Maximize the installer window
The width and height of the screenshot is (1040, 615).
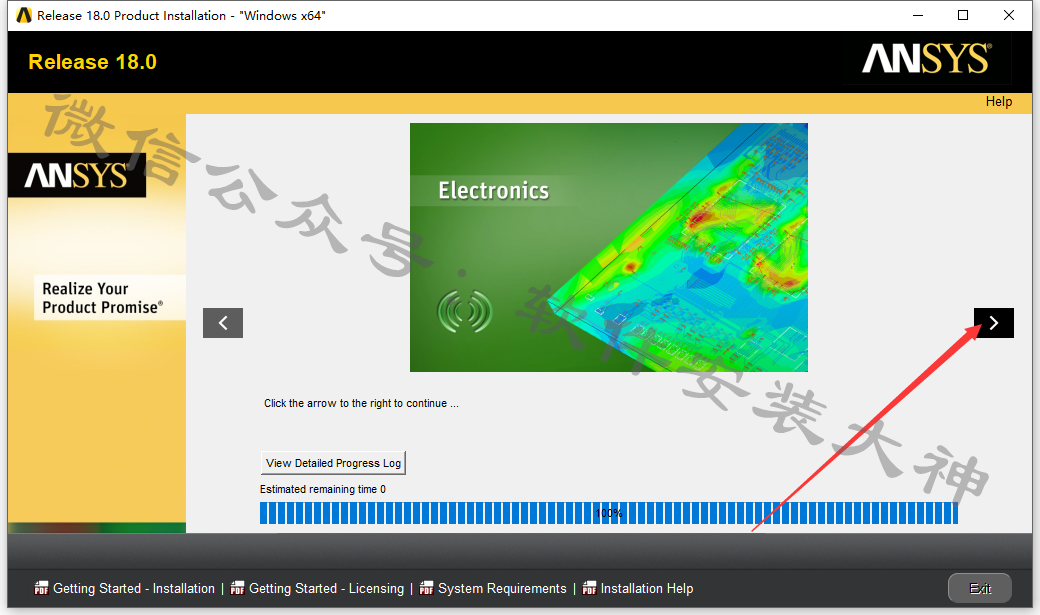(x=963, y=15)
